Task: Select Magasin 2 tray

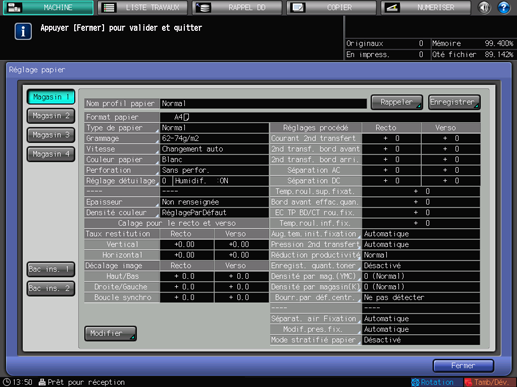Action: pos(51,116)
